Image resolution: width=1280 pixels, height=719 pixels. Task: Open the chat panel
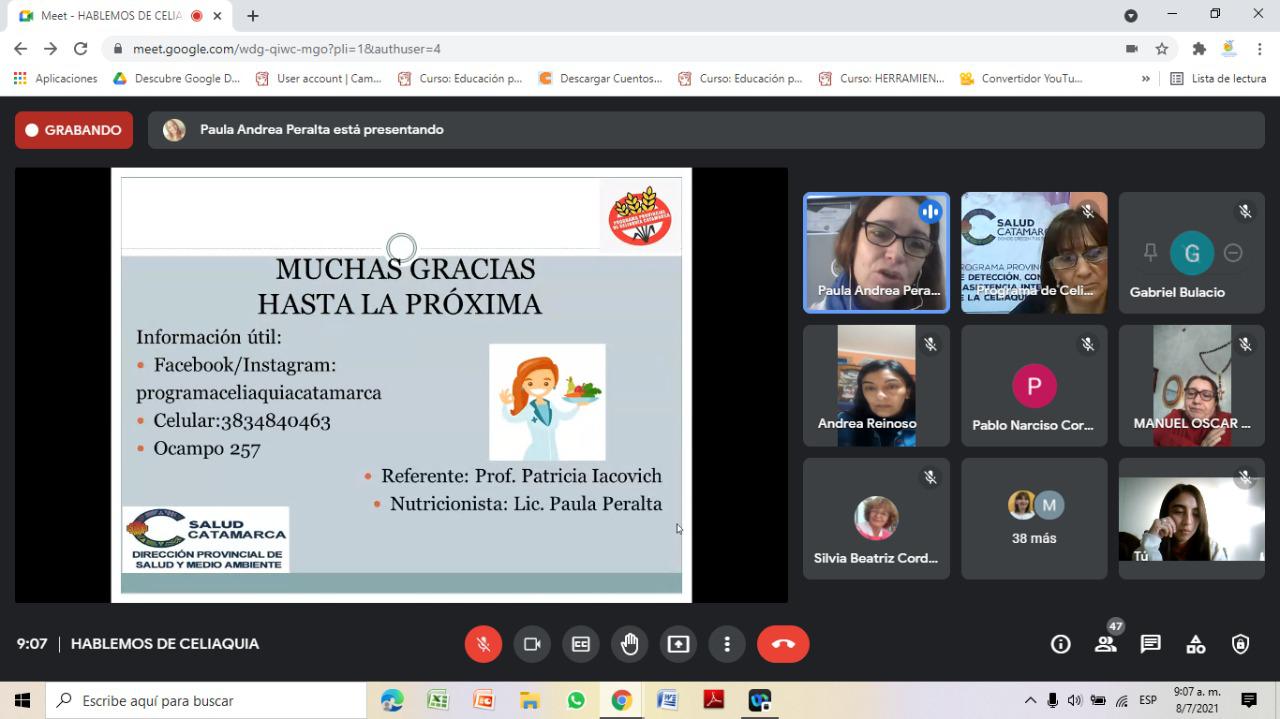click(1150, 644)
